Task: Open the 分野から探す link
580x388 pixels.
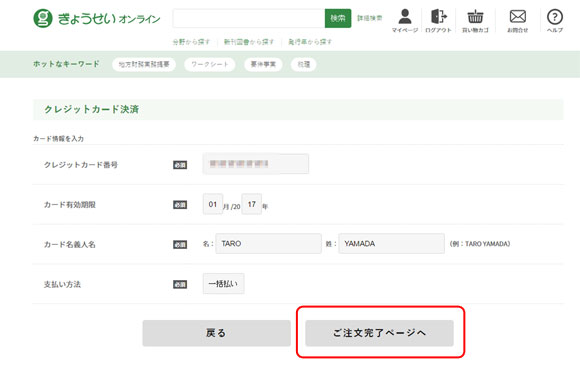Action: coord(191,42)
